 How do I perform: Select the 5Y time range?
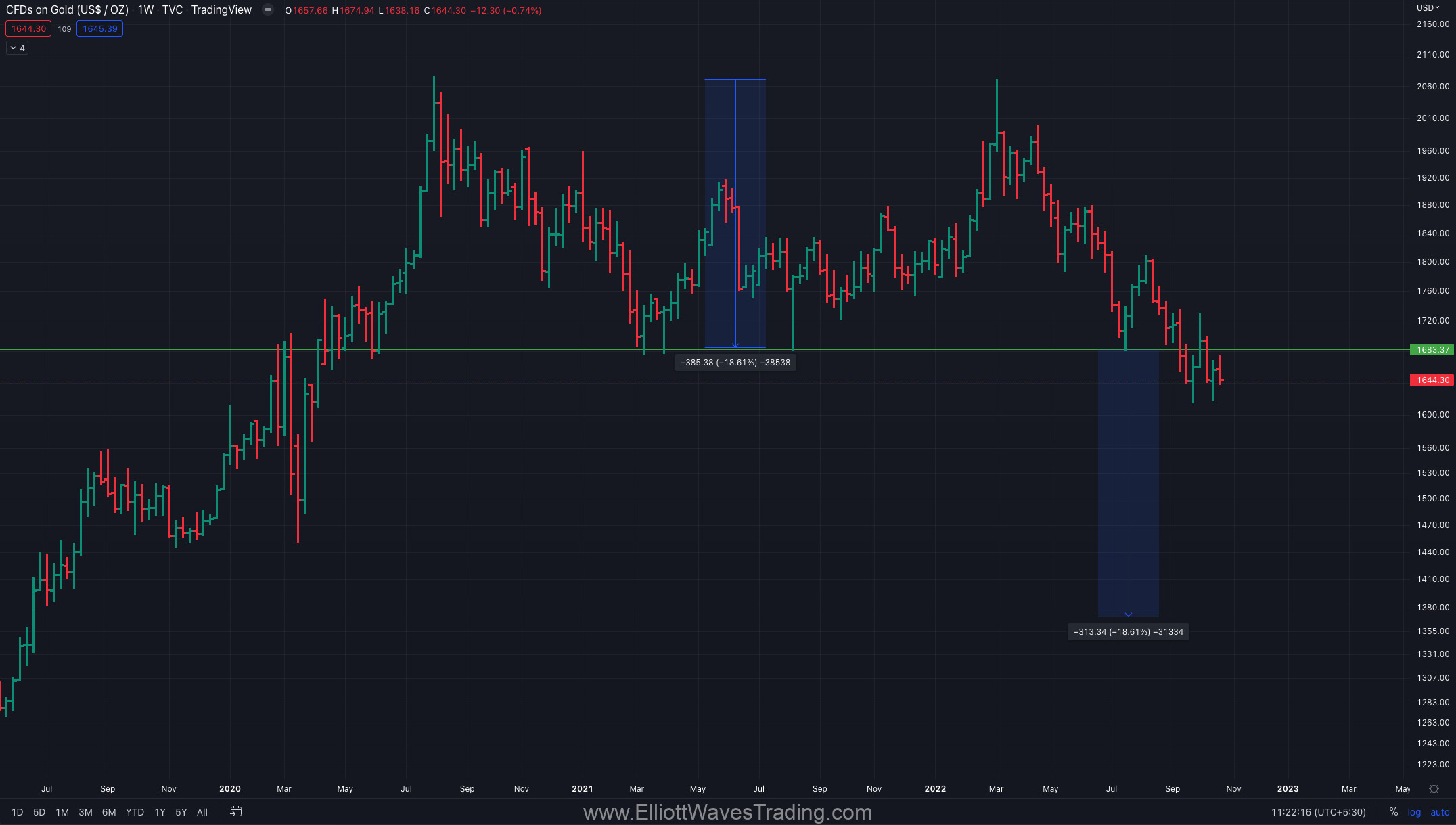click(181, 812)
